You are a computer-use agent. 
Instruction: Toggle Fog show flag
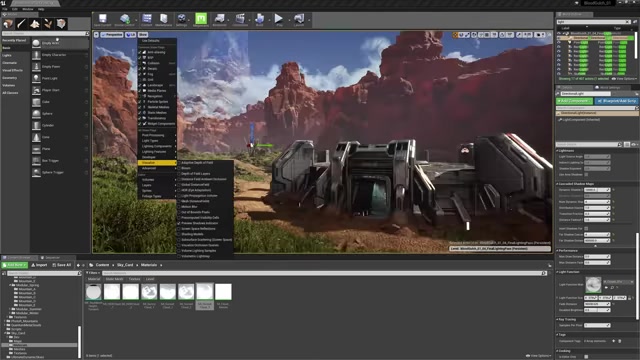coord(157,74)
